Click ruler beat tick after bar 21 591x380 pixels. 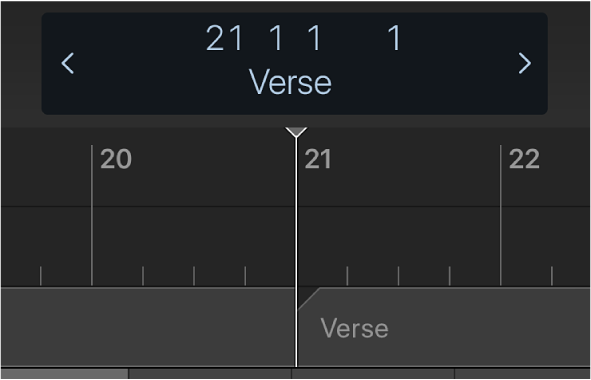pyautogui.click(x=347, y=276)
